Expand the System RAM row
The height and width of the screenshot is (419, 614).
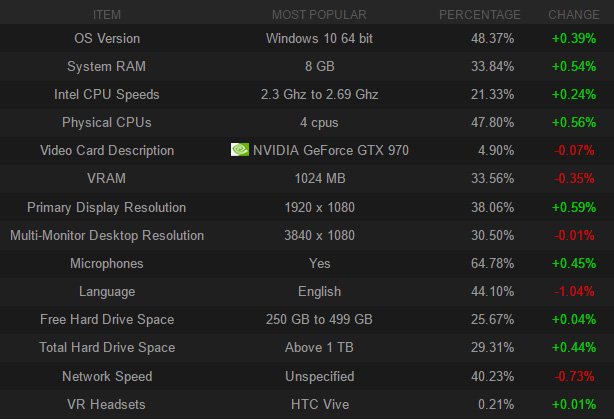coord(107,66)
